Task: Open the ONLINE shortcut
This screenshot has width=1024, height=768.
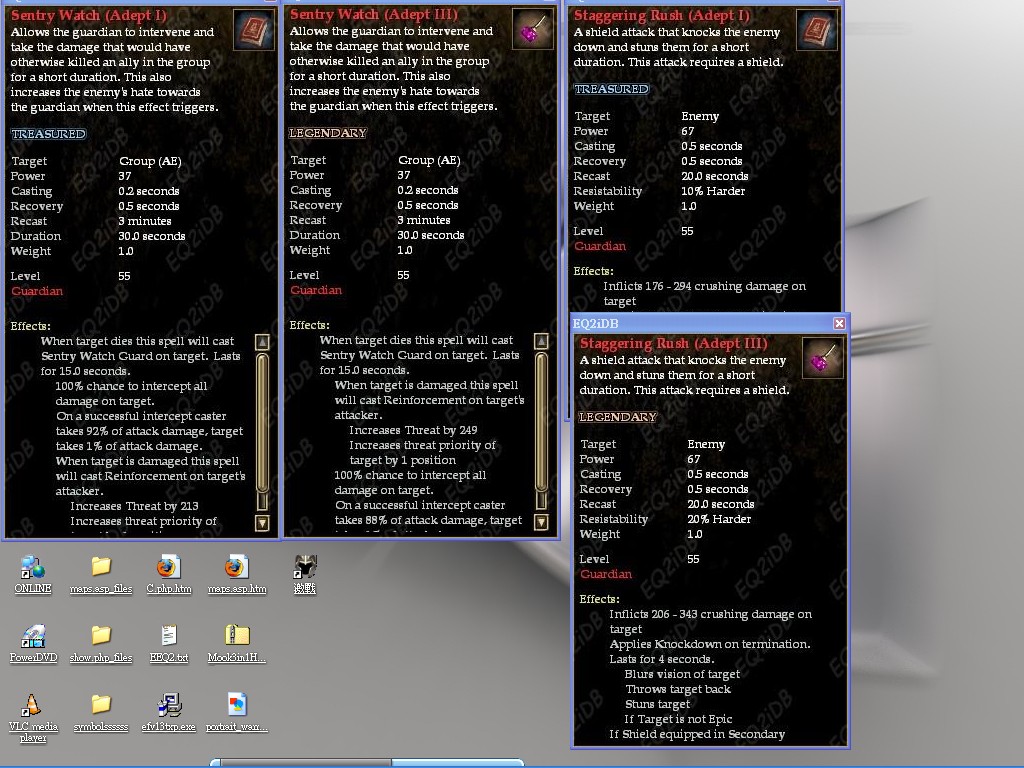Action: (x=33, y=568)
